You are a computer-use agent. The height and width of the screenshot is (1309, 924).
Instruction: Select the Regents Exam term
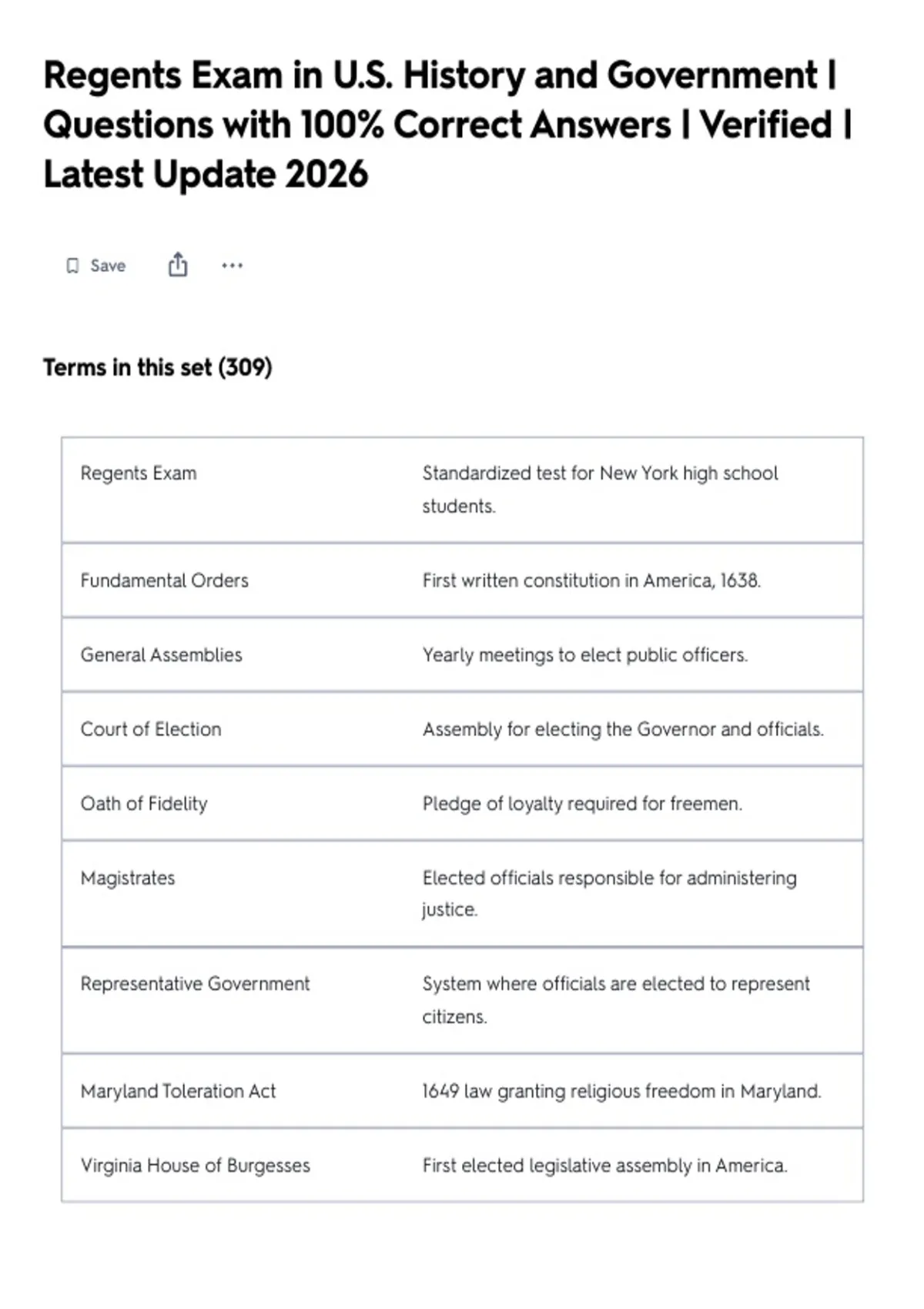pos(139,473)
